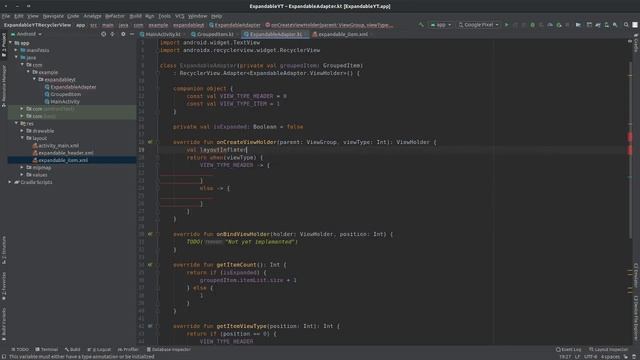Click override gutter icon beside getItemCount
This screenshot has height=360, width=640.
coord(150,265)
